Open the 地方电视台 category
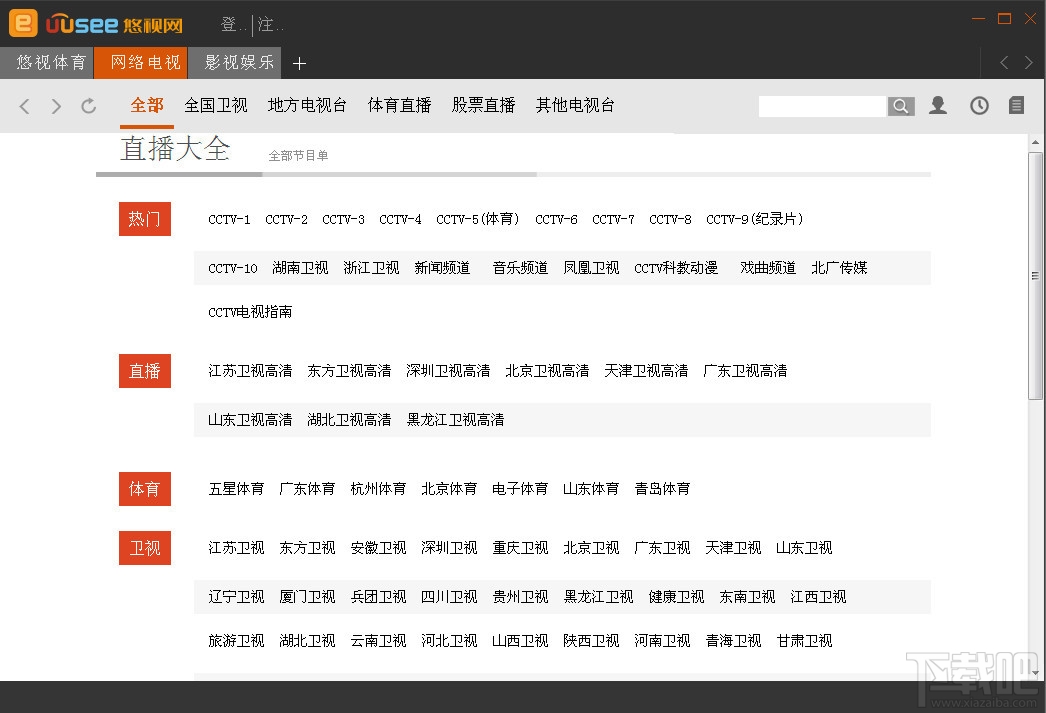This screenshot has height=713, width=1046. coord(307,105)
